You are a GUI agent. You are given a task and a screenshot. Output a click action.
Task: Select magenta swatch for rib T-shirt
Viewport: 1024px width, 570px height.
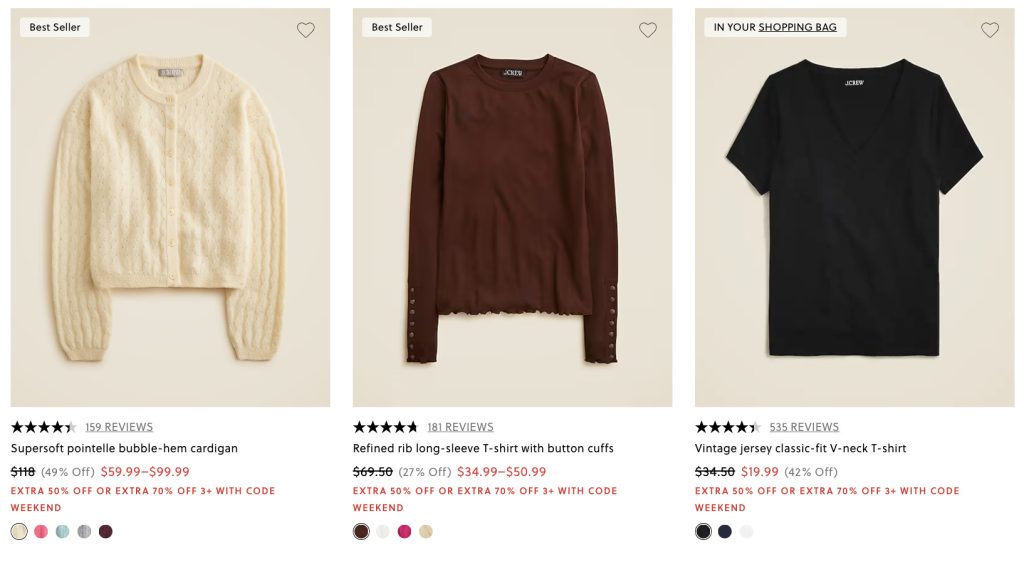(405, 532)
